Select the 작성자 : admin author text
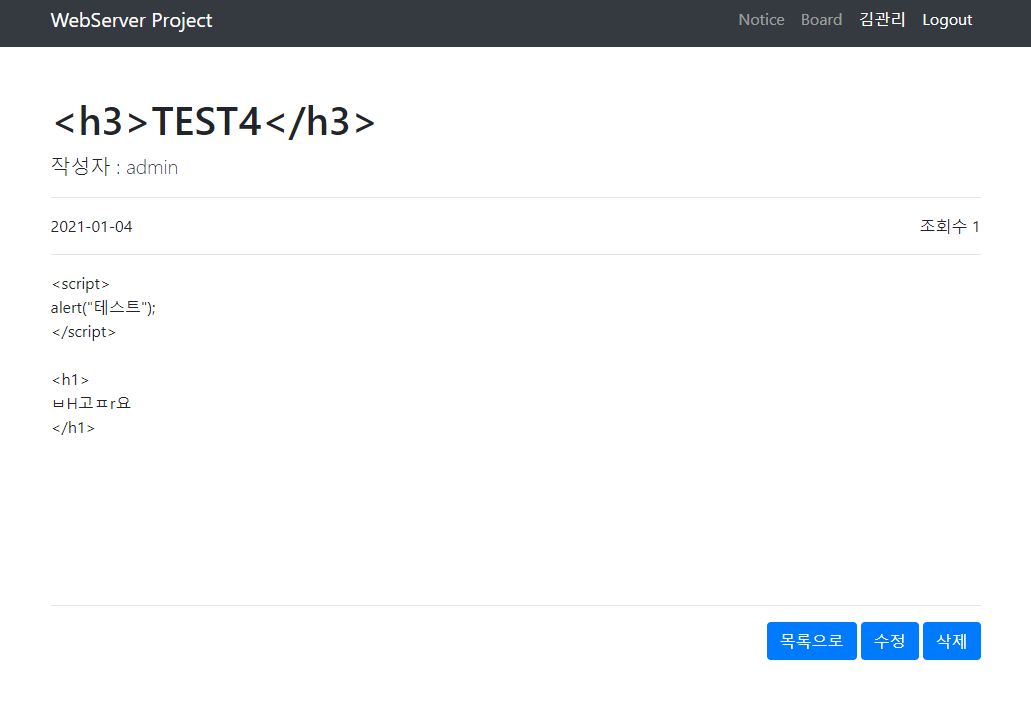Image resolution: width=1031 pixels, height=719 pixels. (114, 166)
